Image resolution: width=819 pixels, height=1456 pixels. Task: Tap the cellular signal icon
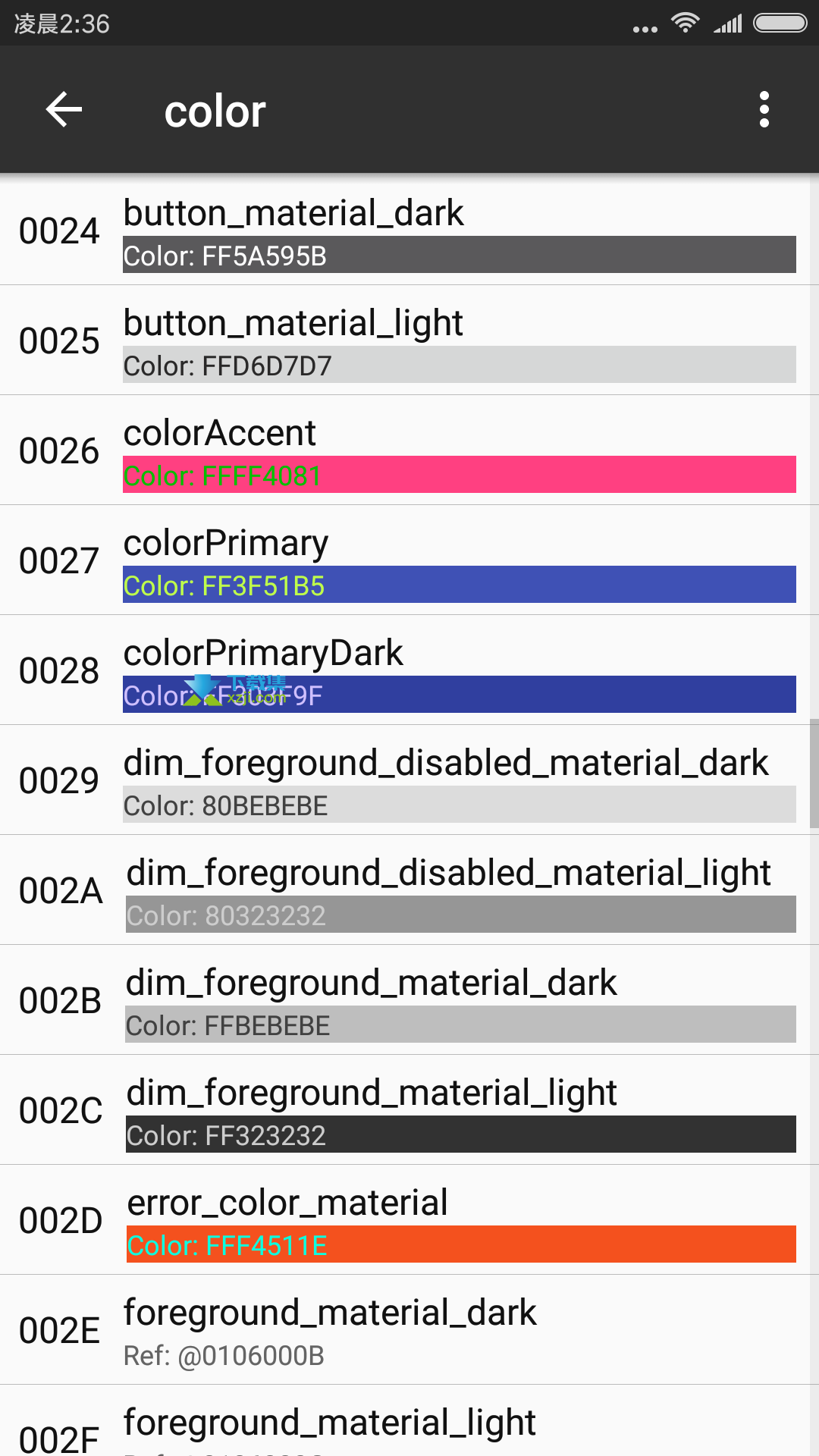[x=728, y=24]
